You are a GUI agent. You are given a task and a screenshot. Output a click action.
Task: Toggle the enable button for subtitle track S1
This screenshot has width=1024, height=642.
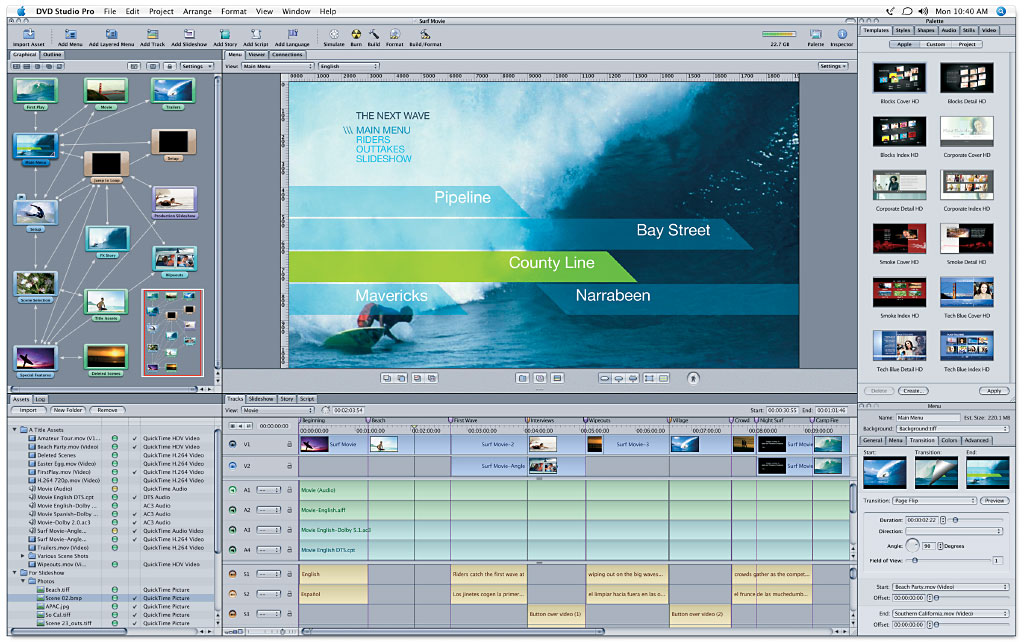tap(233, 574)
